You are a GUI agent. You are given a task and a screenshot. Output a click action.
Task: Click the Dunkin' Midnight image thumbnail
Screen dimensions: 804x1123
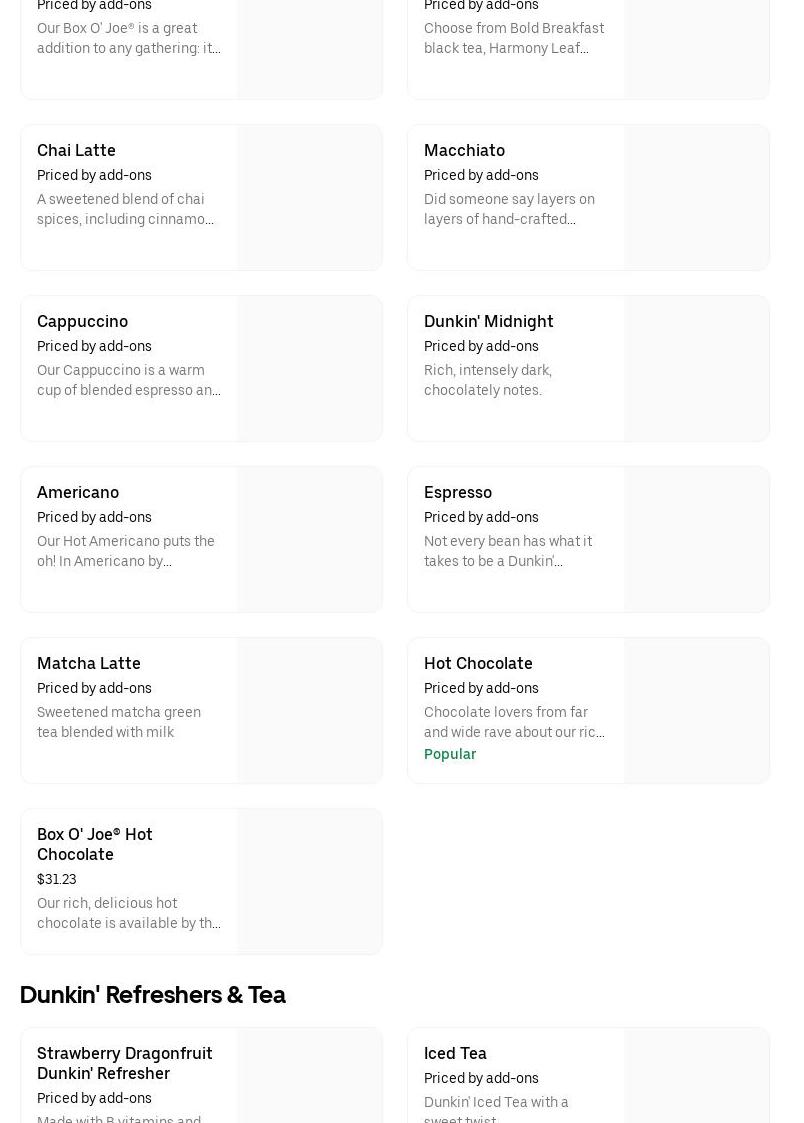tap(696, 369)
